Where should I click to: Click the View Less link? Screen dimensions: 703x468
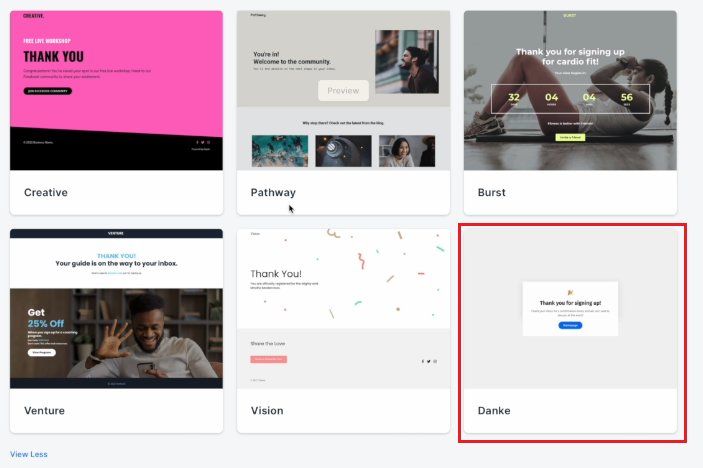point(29,454)
